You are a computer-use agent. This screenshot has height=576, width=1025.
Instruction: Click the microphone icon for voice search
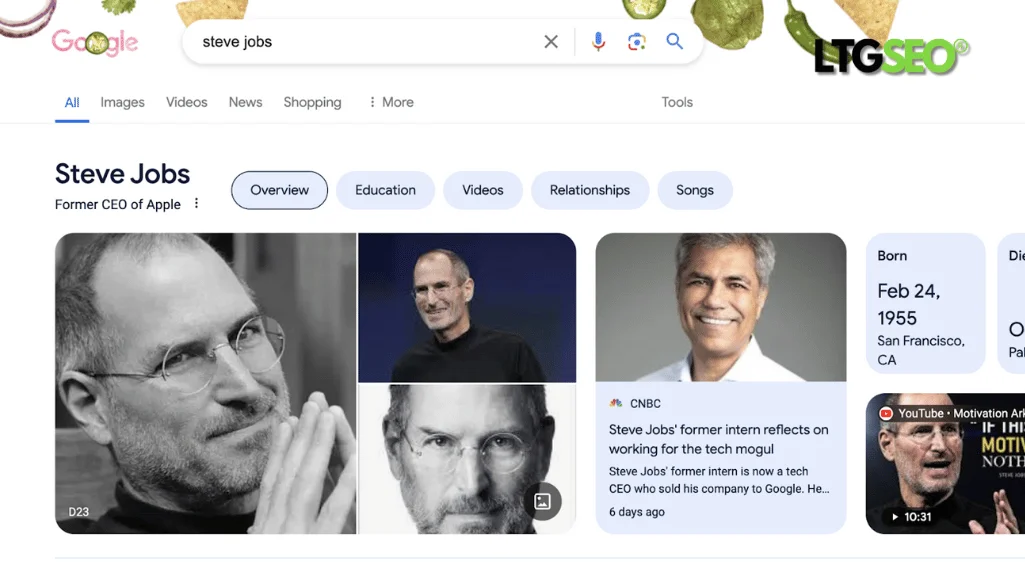(598, 41)
